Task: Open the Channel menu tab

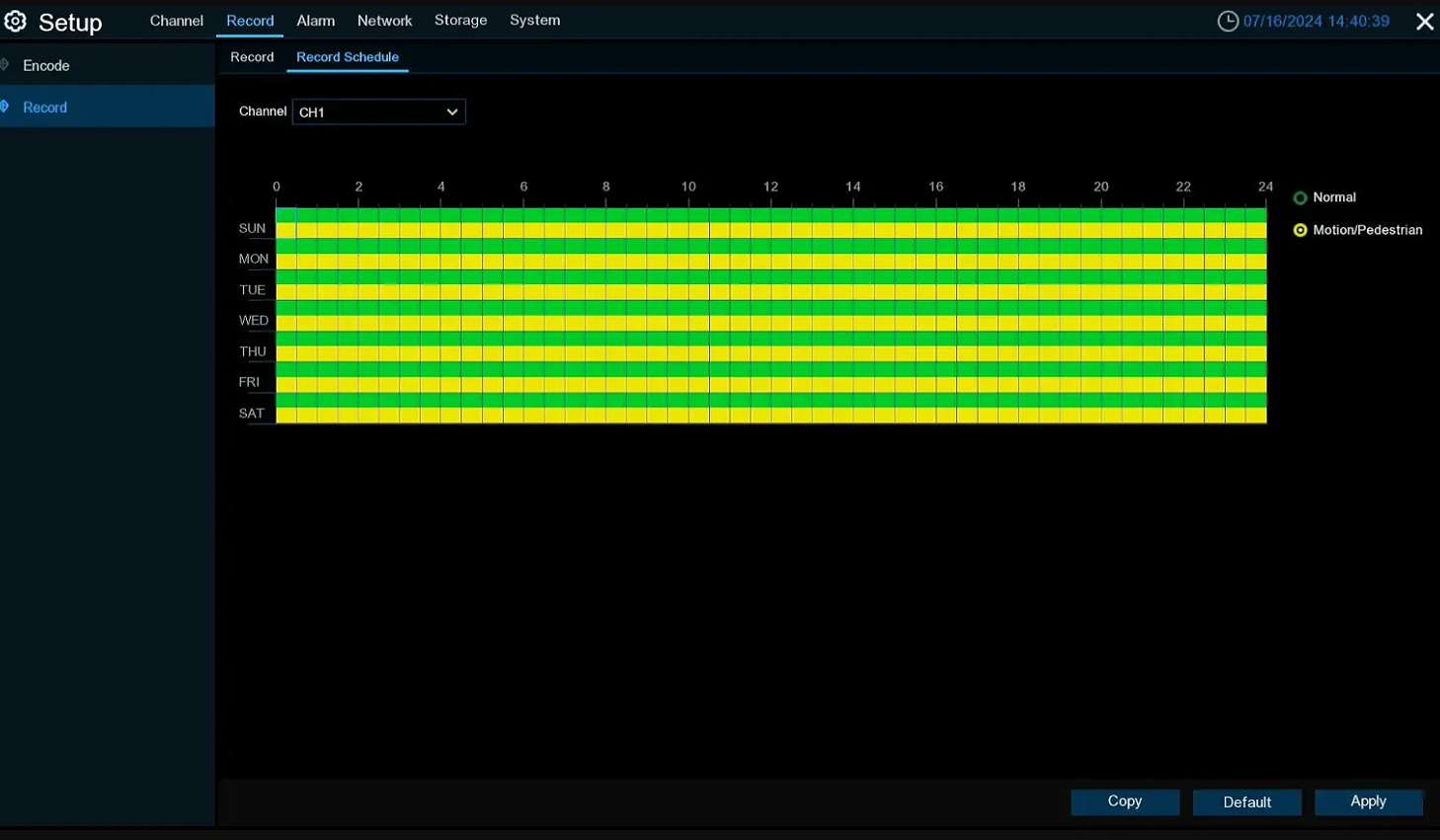Action: [176, 21]
